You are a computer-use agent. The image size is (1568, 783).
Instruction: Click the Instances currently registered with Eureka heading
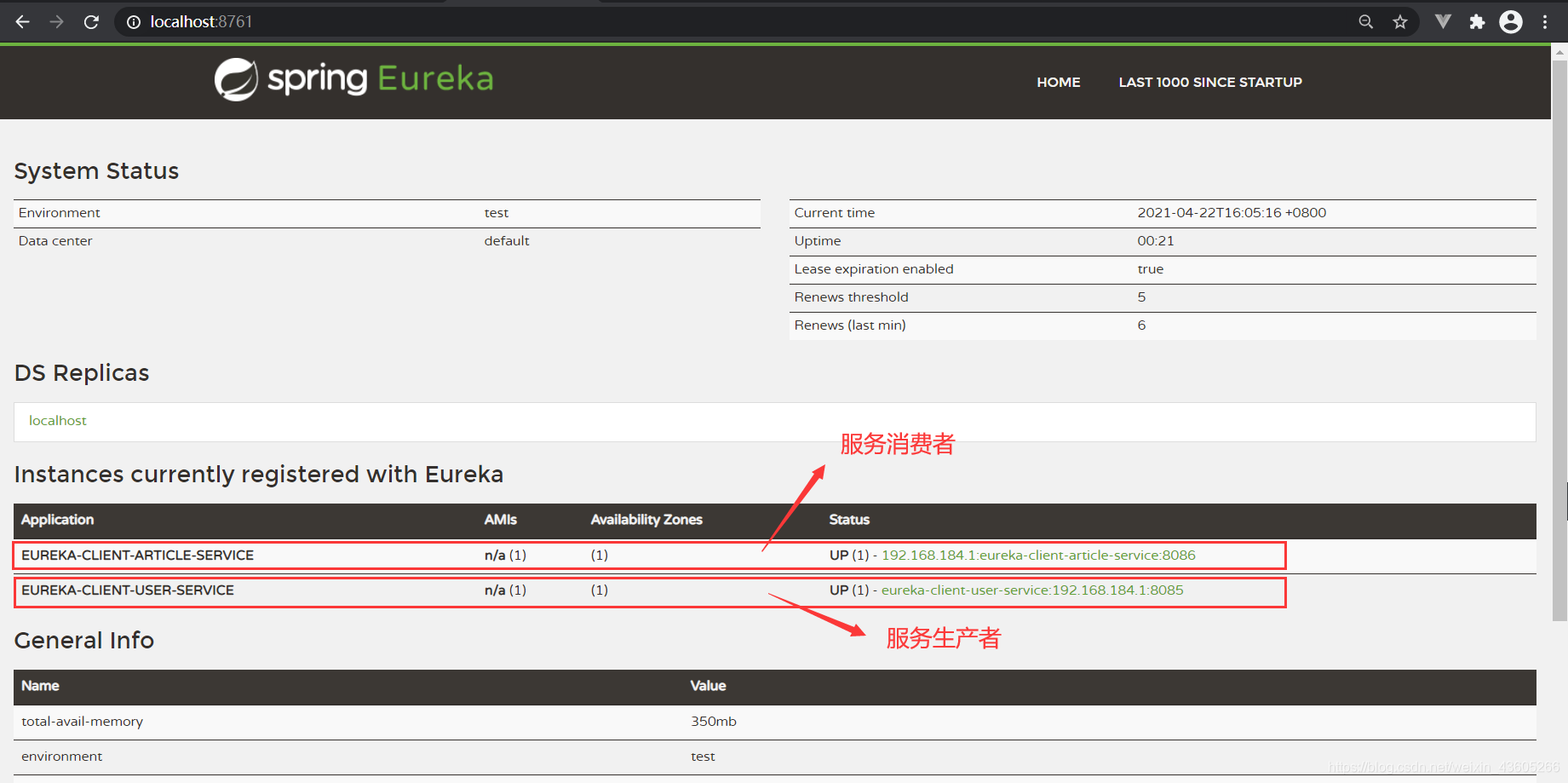point(259,475)
